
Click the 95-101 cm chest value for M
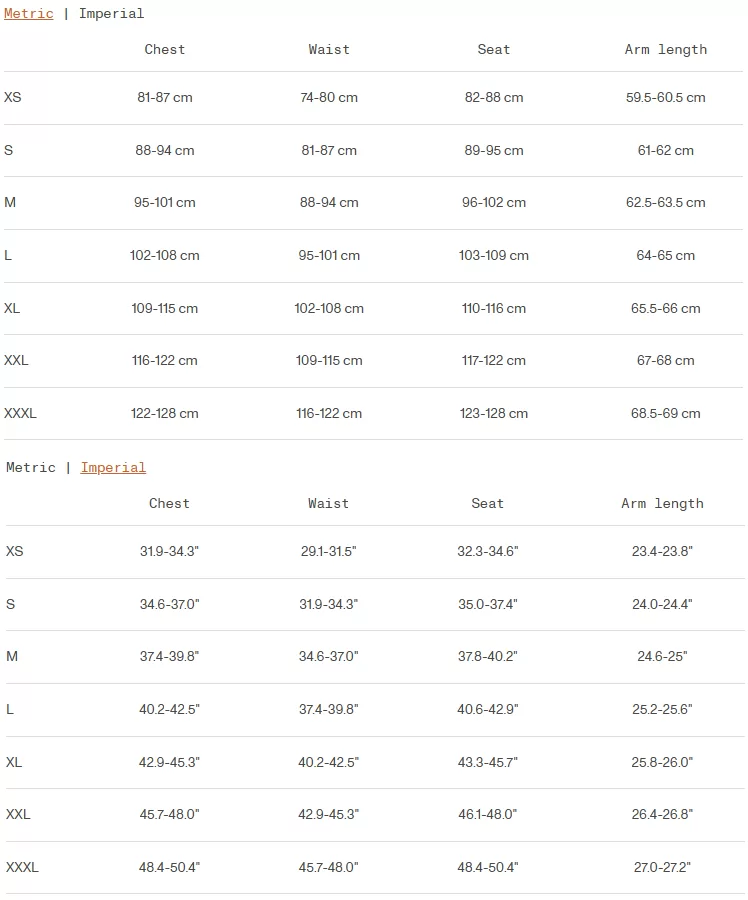165,202
